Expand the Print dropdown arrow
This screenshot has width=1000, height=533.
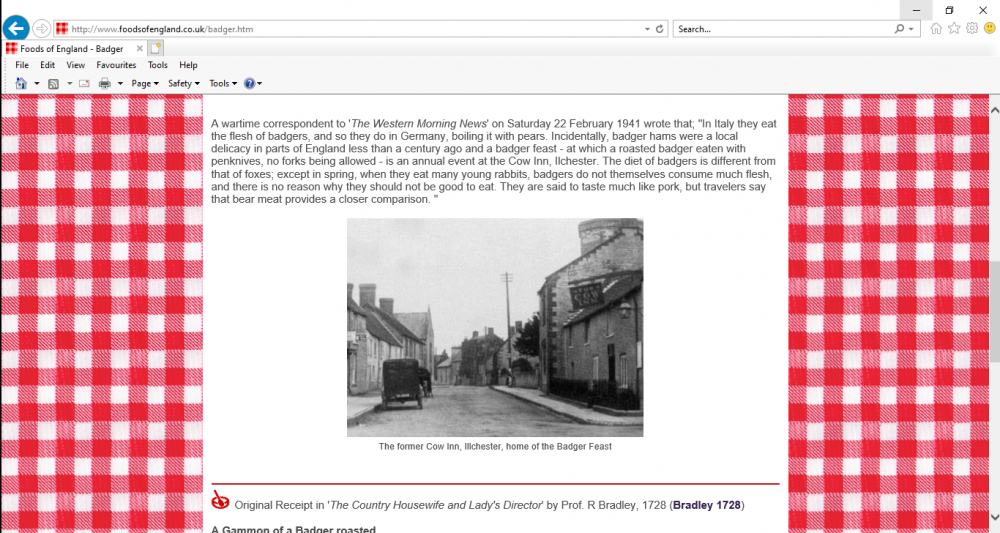[x=120, y=84]
